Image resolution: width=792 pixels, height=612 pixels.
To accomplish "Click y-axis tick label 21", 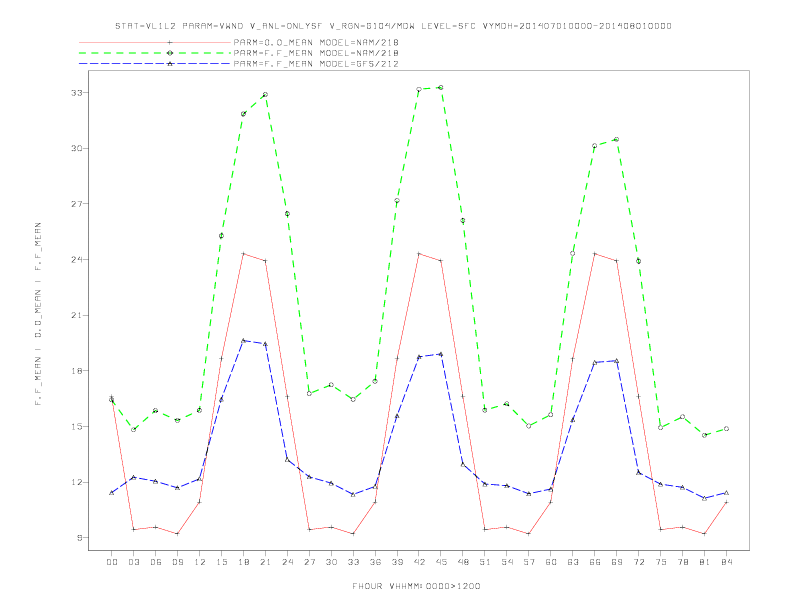I will 76,315.
